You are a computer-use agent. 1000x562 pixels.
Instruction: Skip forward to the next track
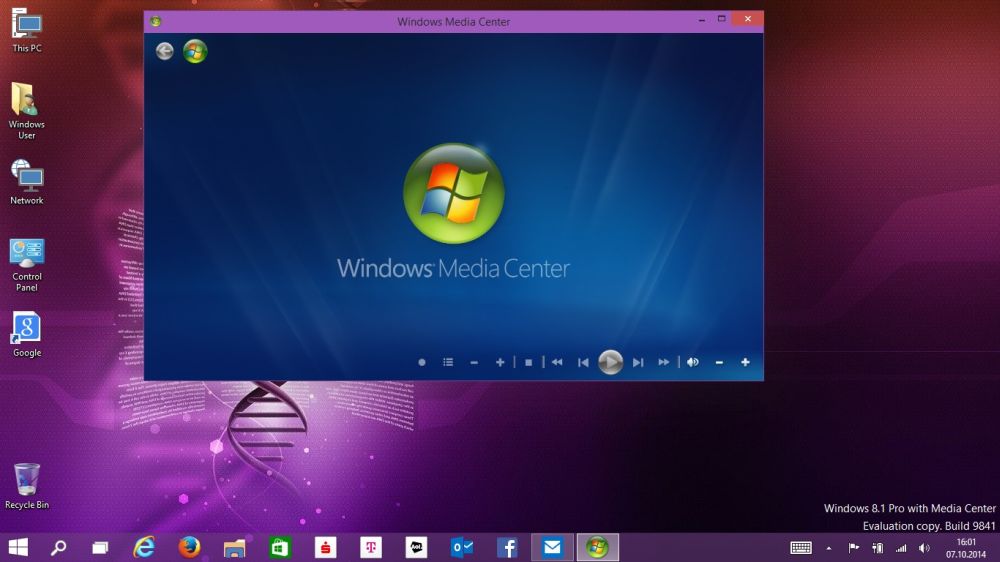point(638,362)
